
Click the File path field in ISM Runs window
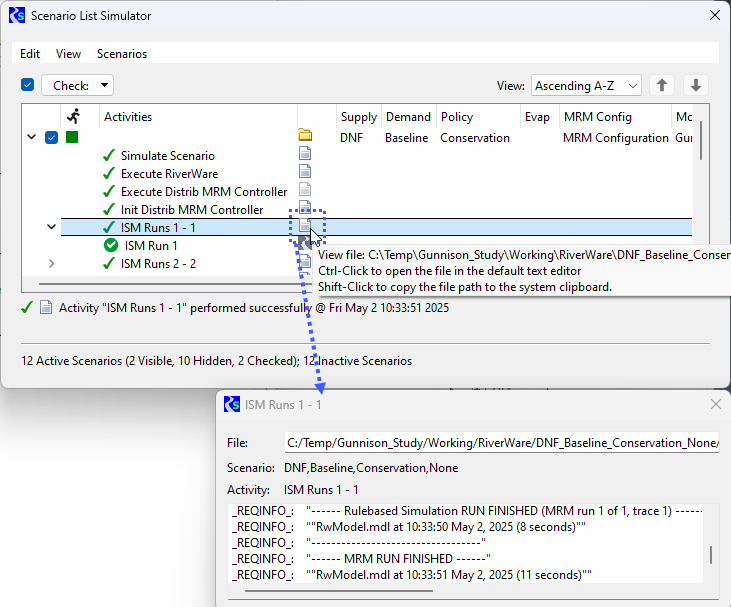(501, 442)
